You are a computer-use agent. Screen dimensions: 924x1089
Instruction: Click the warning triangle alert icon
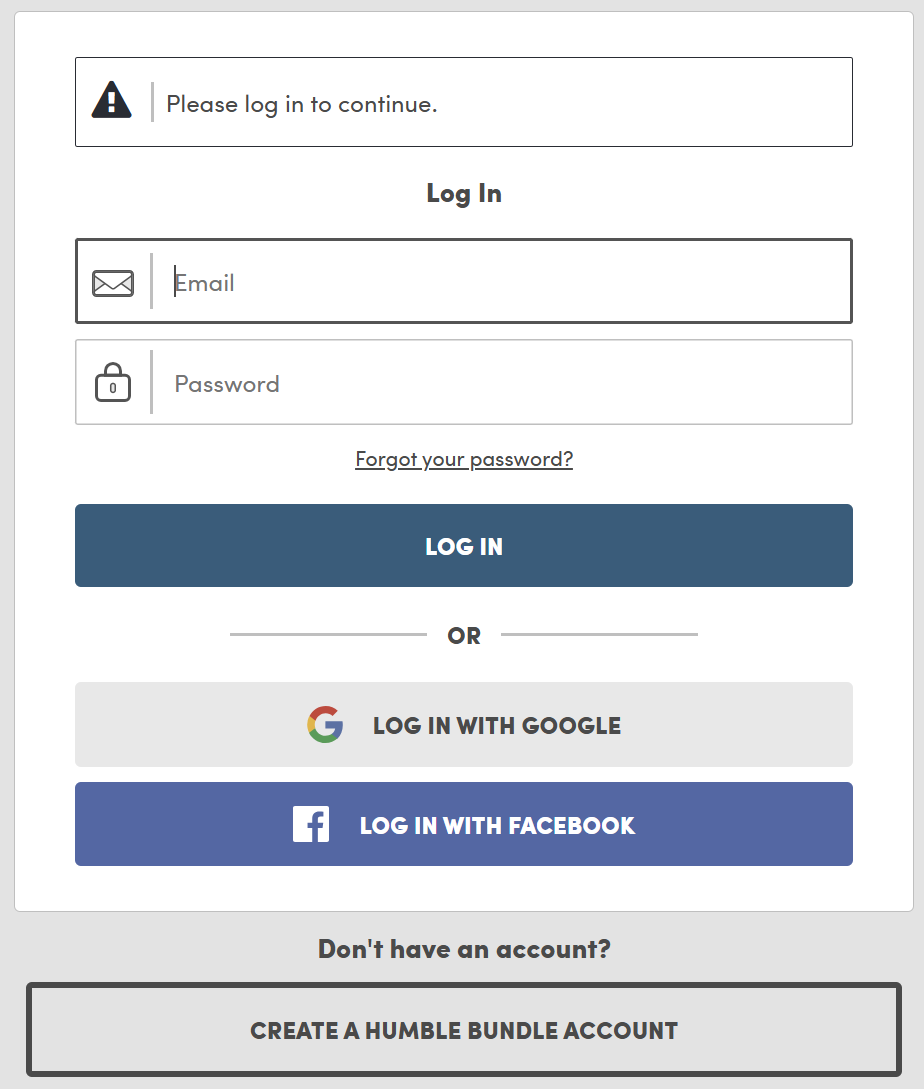pyautogui.click(x=111, y=101)
